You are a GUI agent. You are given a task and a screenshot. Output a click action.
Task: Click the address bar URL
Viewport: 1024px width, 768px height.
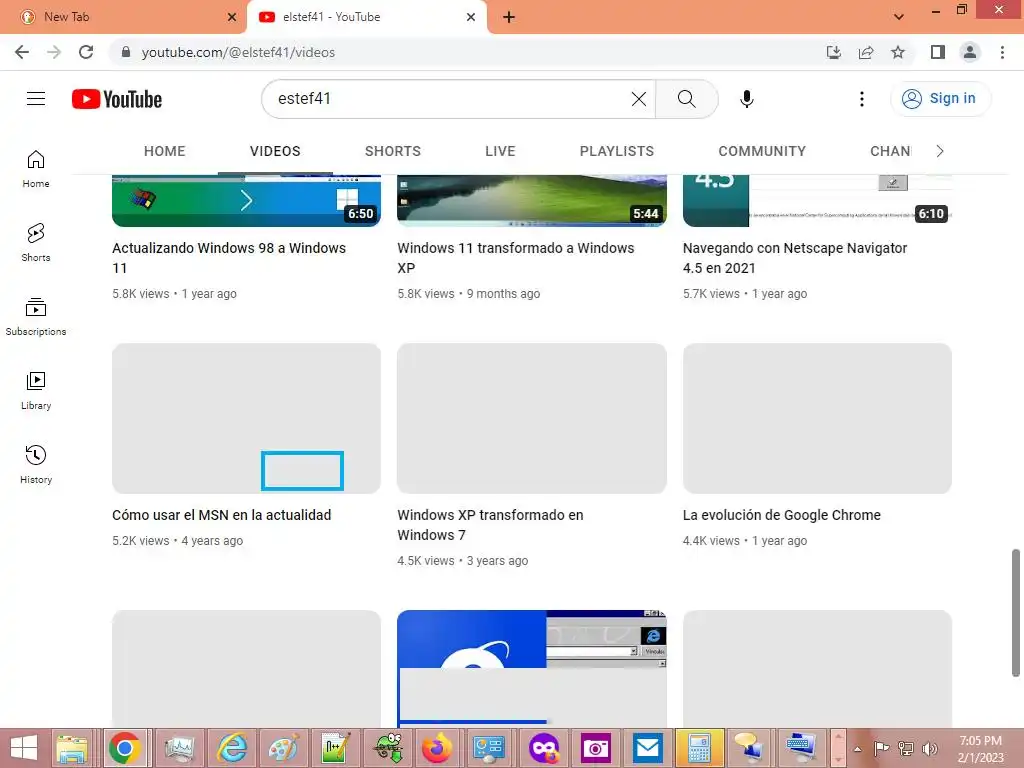[238, 52]
